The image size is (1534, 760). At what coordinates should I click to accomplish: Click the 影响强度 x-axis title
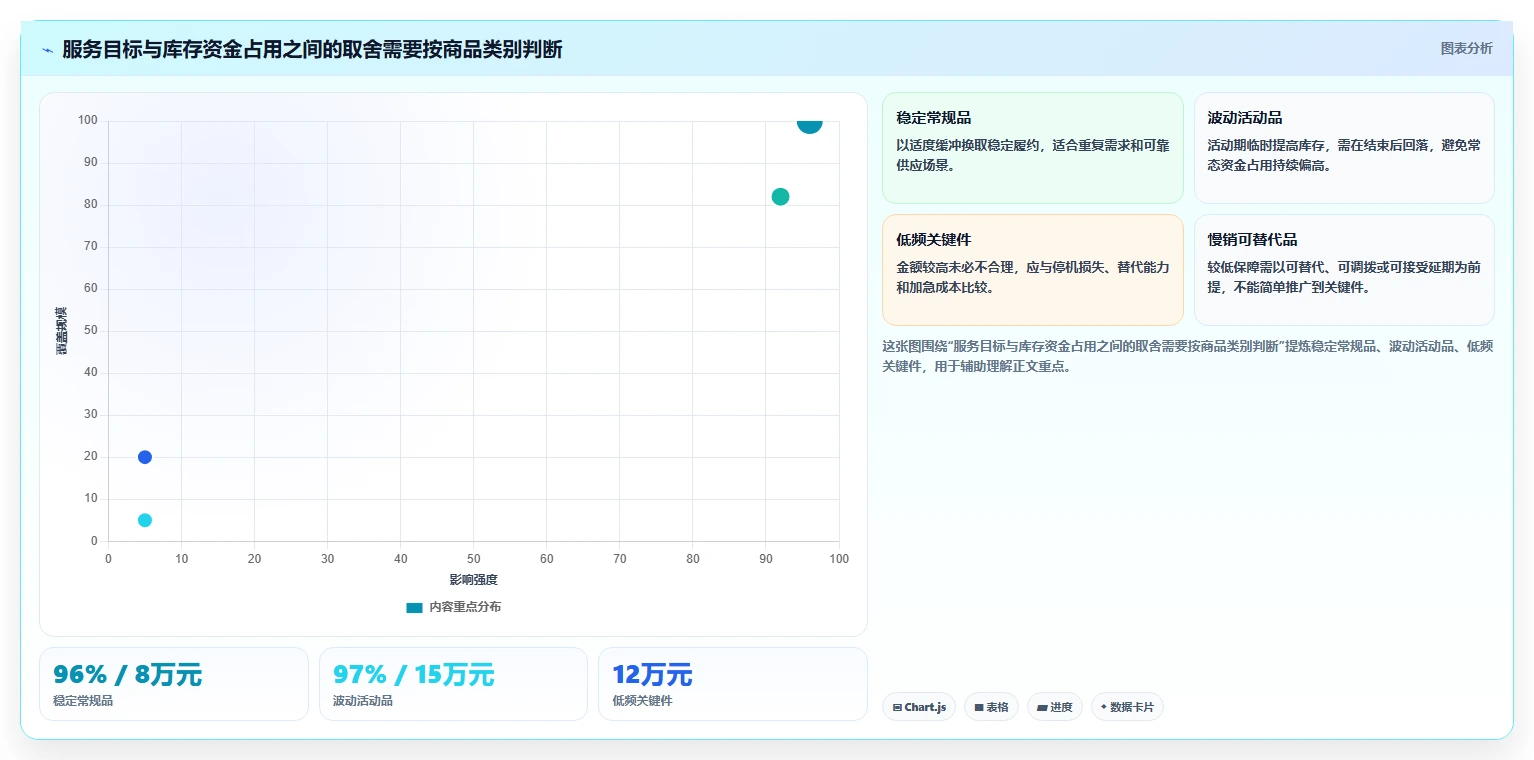[473, 580]
